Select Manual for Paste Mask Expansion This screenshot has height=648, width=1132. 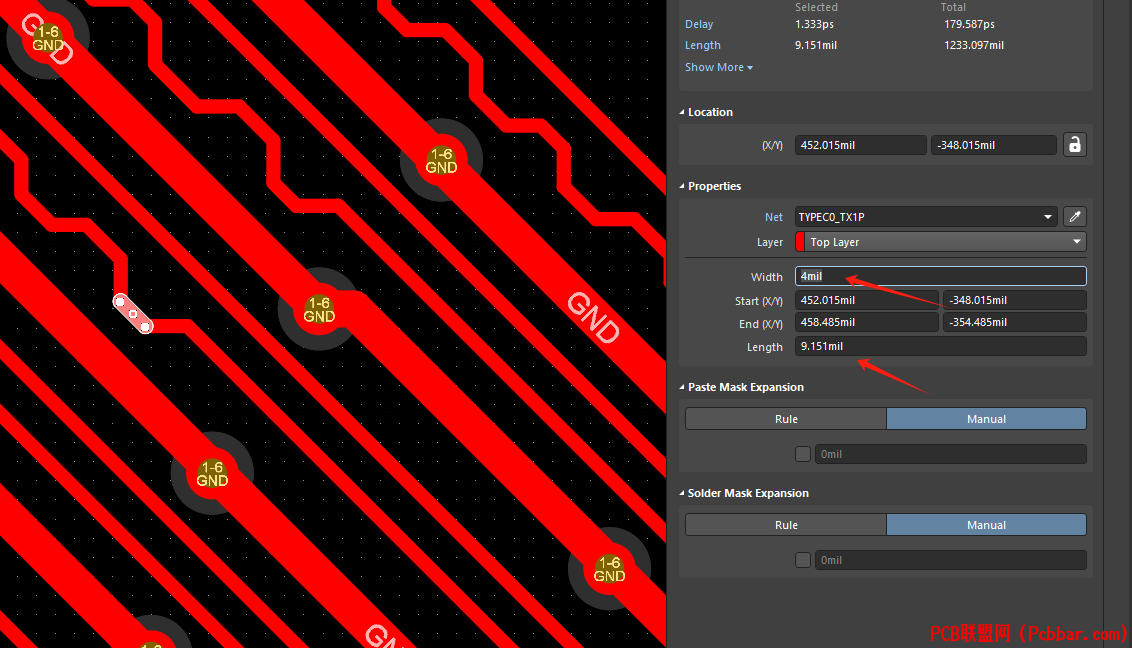[x=986, y=419]
